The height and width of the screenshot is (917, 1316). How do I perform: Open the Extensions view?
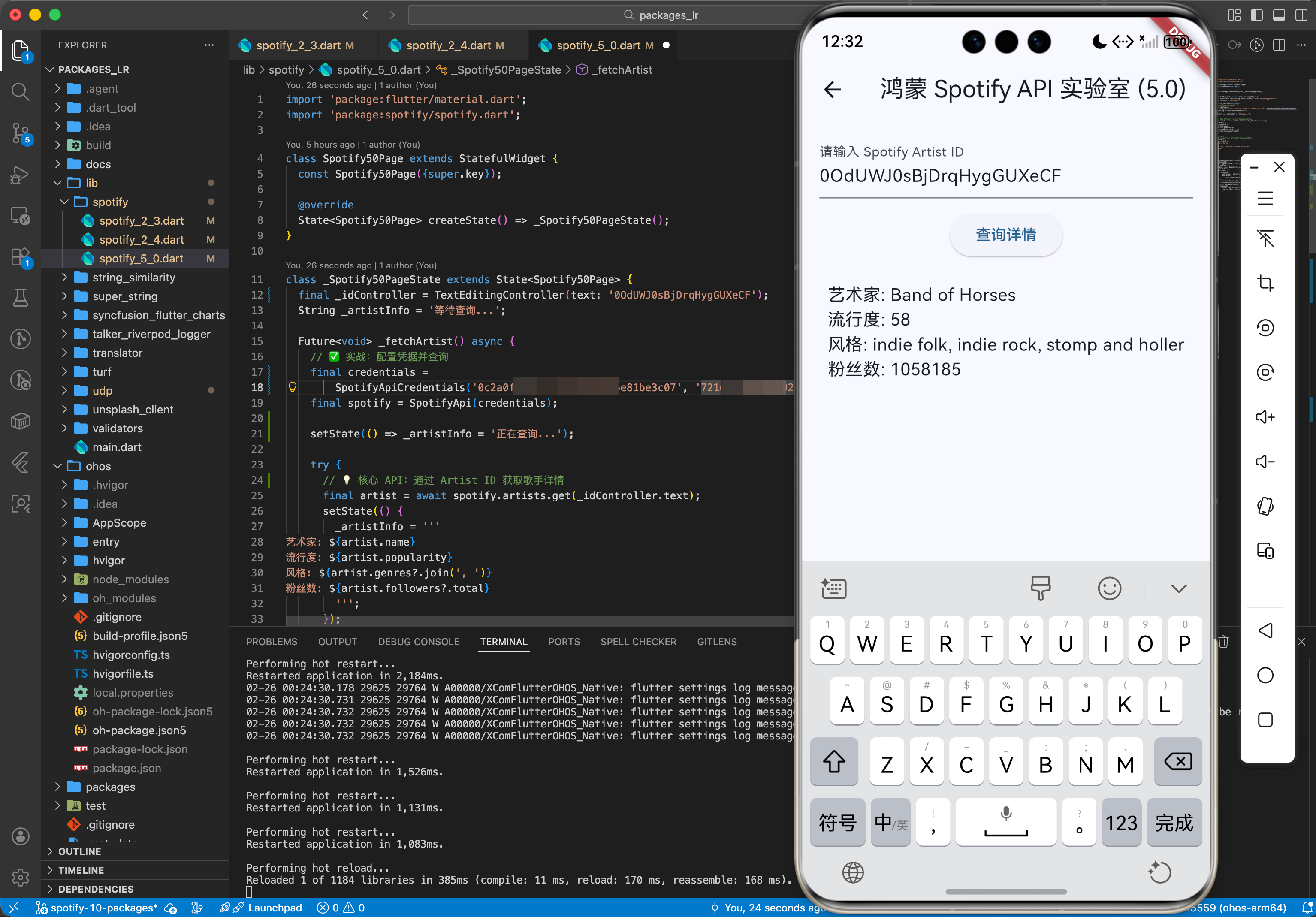point(20,257)
